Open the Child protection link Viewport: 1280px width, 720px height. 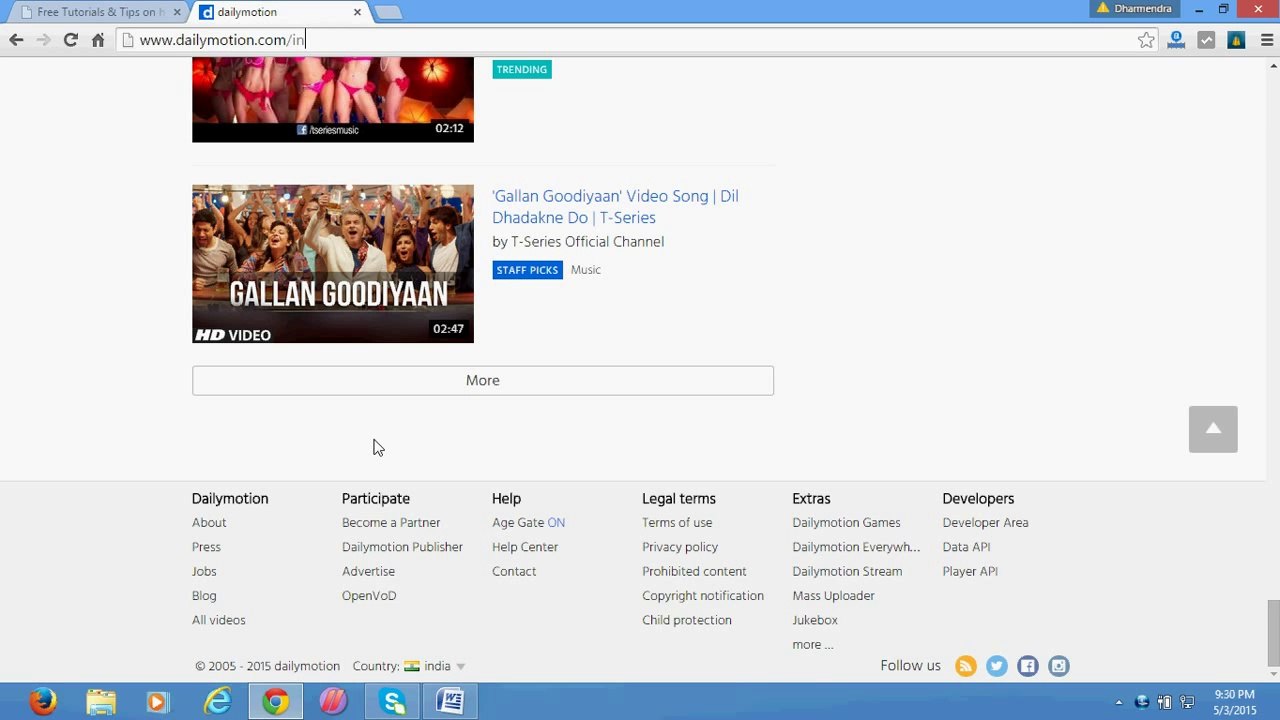click(x=687, y=620)
